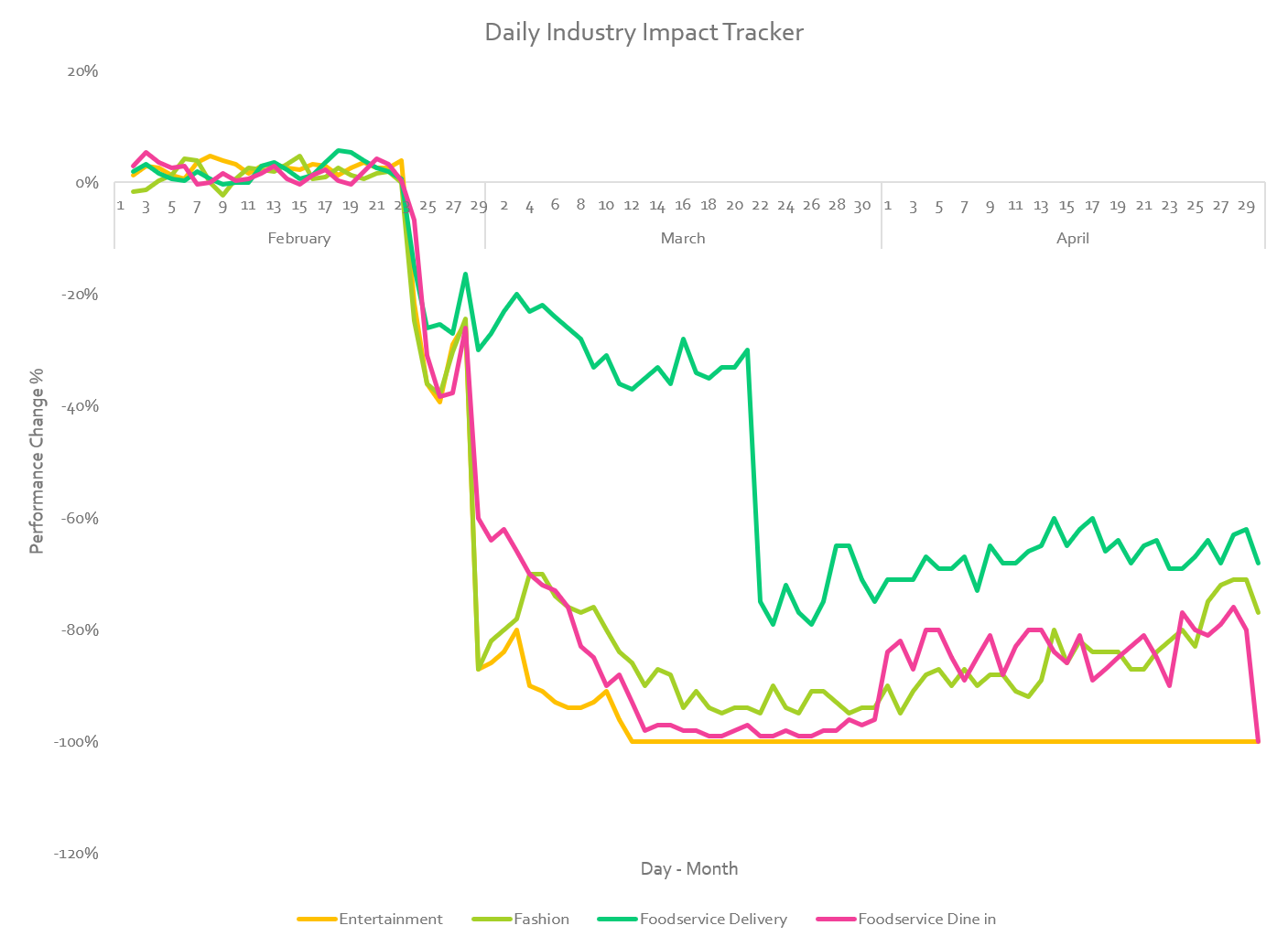Select the Day - Month axis title
This screenshot has height=947, width=1288.
point(688,869)
